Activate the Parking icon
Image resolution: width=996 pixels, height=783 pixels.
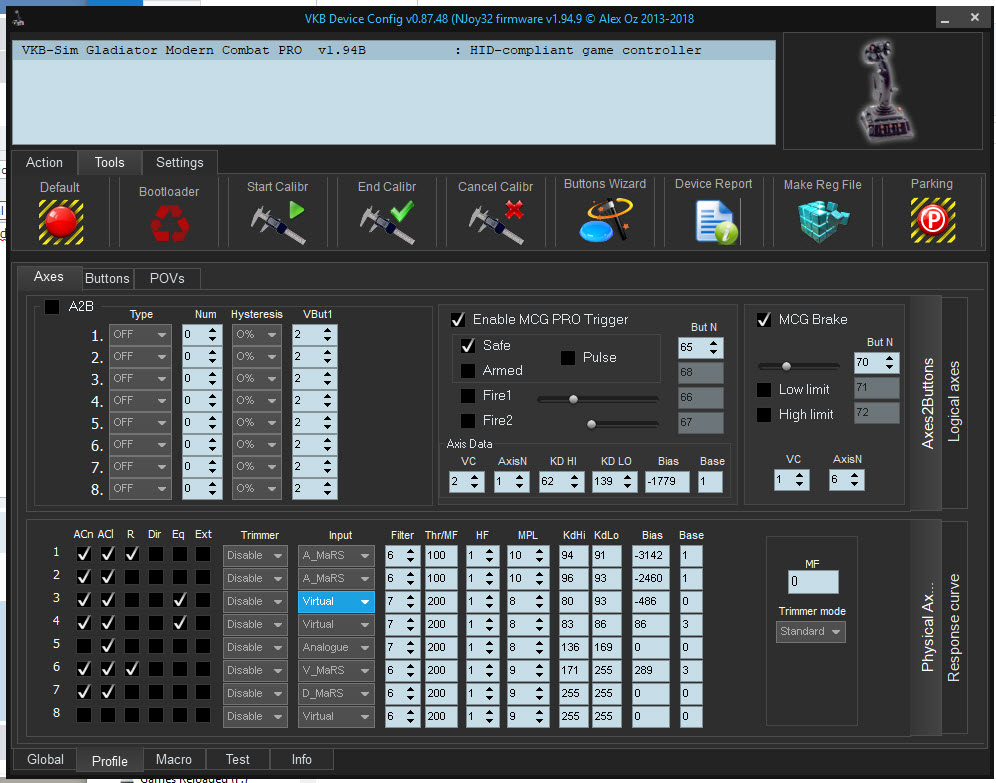tap(932, 220)
